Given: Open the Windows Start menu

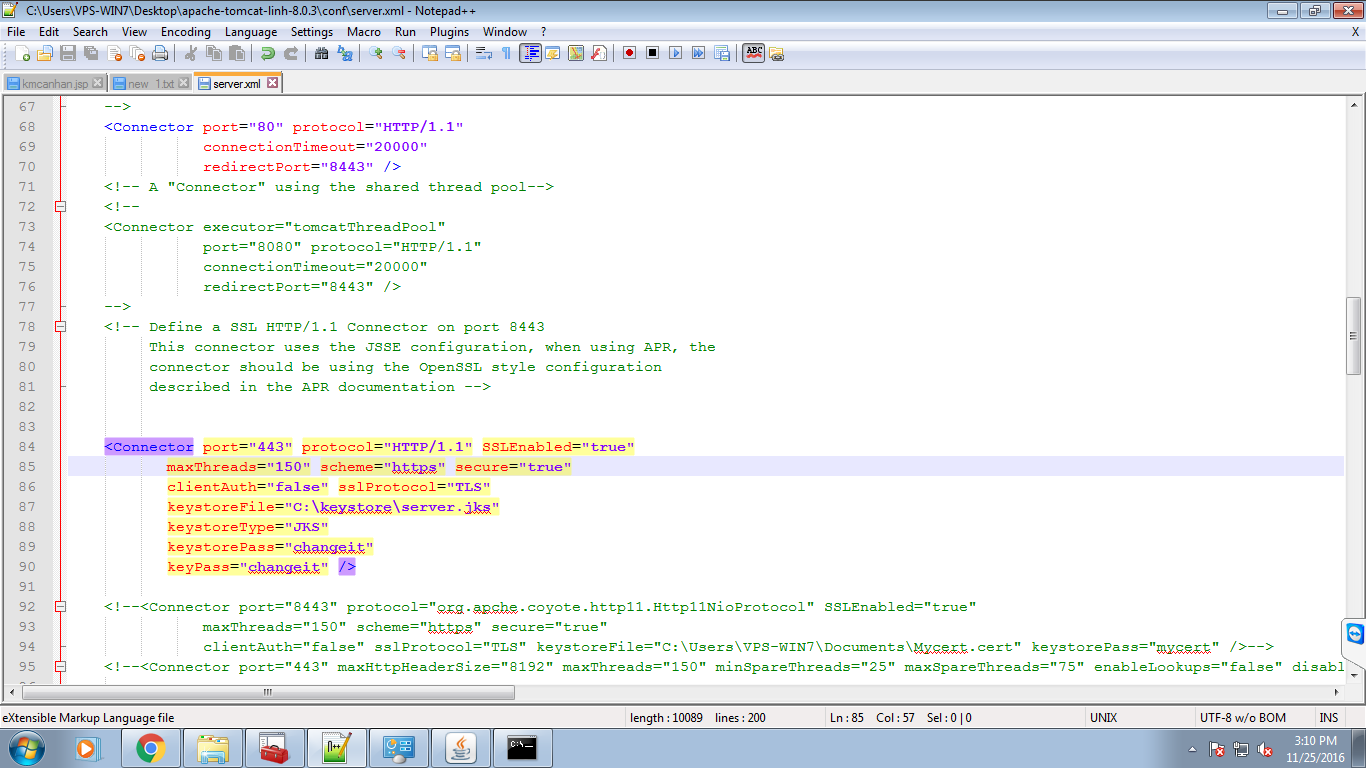Looking at the screenshot, I should (x=25, y=748).
